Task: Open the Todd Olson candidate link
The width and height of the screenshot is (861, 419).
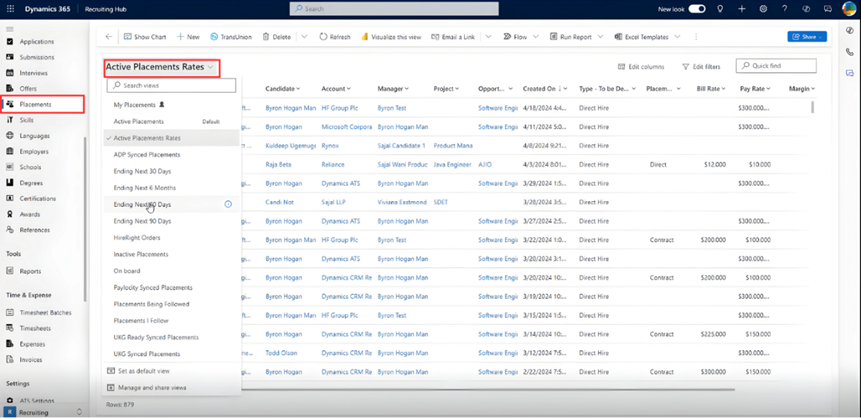Action: coord(279,353)
